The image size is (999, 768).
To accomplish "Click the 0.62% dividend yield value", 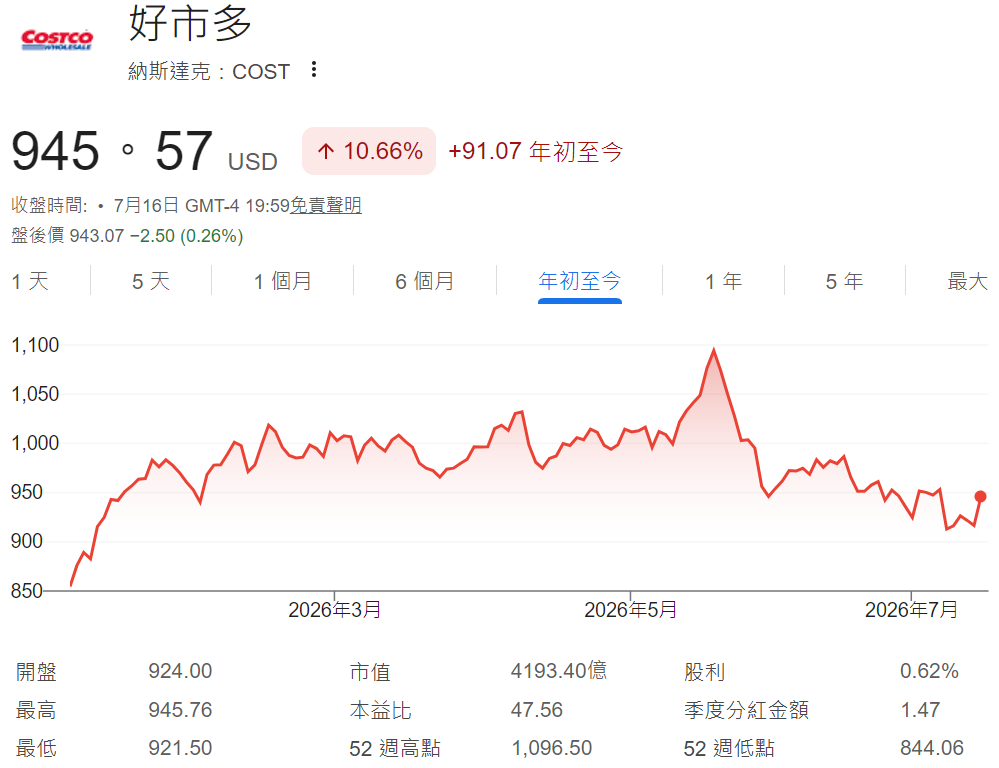I will tap(929, 671).
